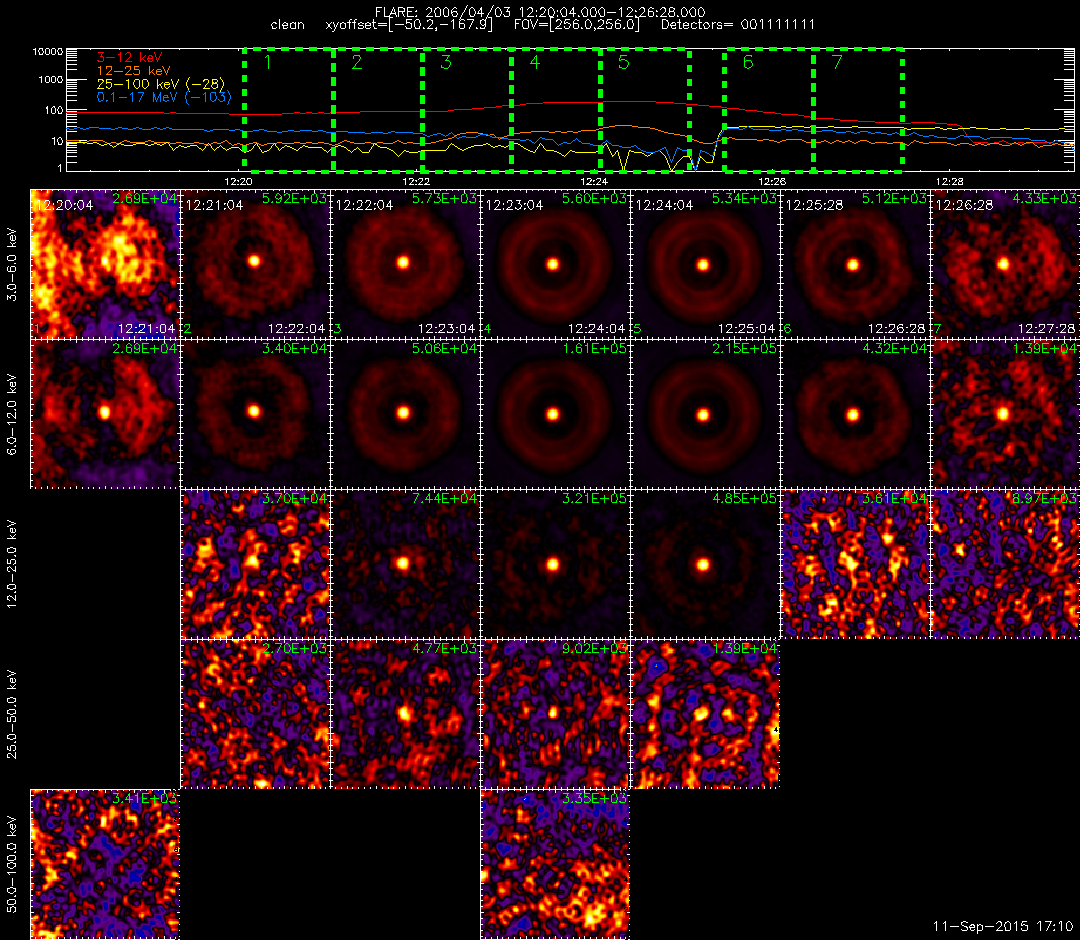Select interval 2 label in light curve

(357, 62)
